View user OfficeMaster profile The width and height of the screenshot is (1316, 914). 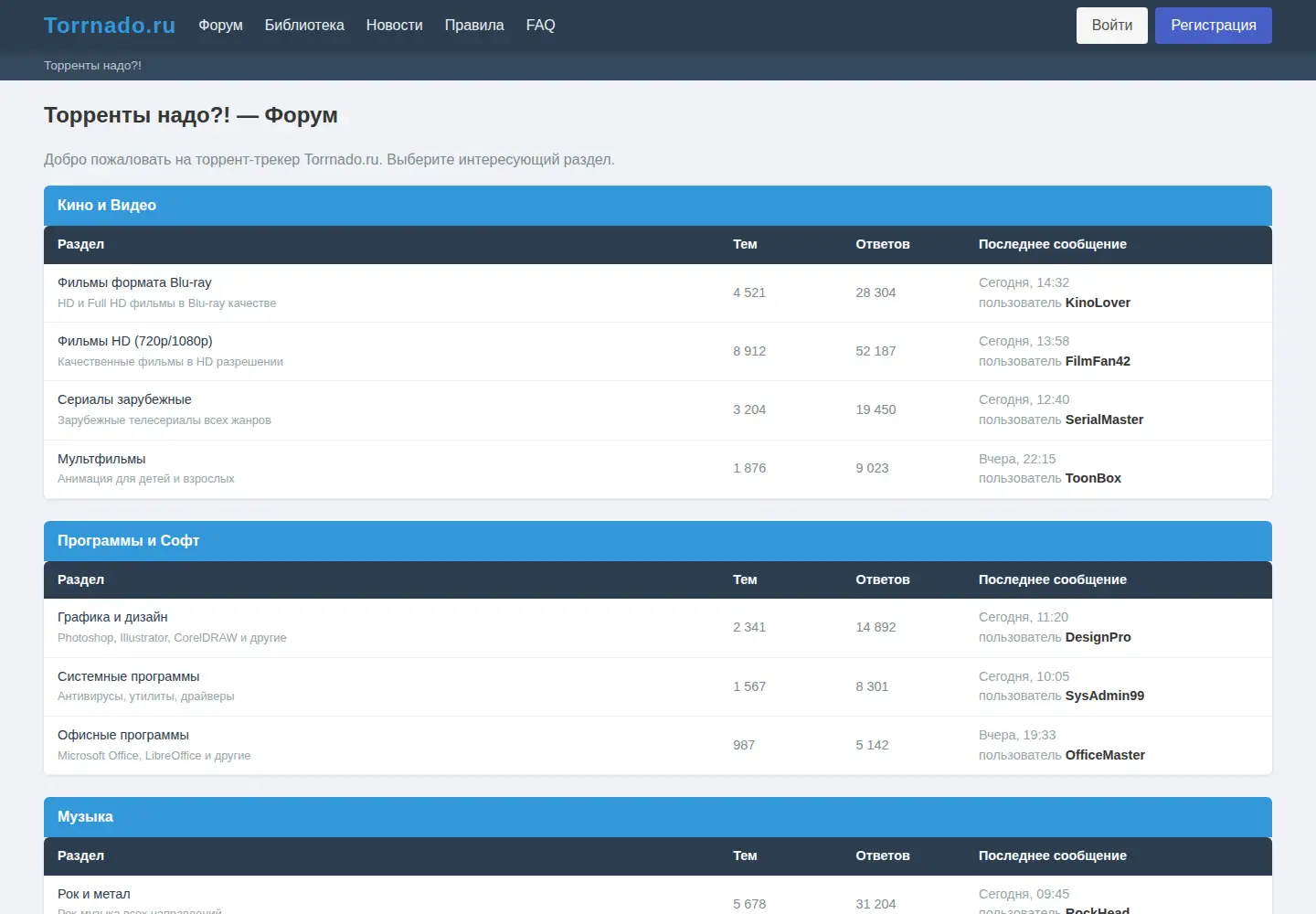(1105, 755)
